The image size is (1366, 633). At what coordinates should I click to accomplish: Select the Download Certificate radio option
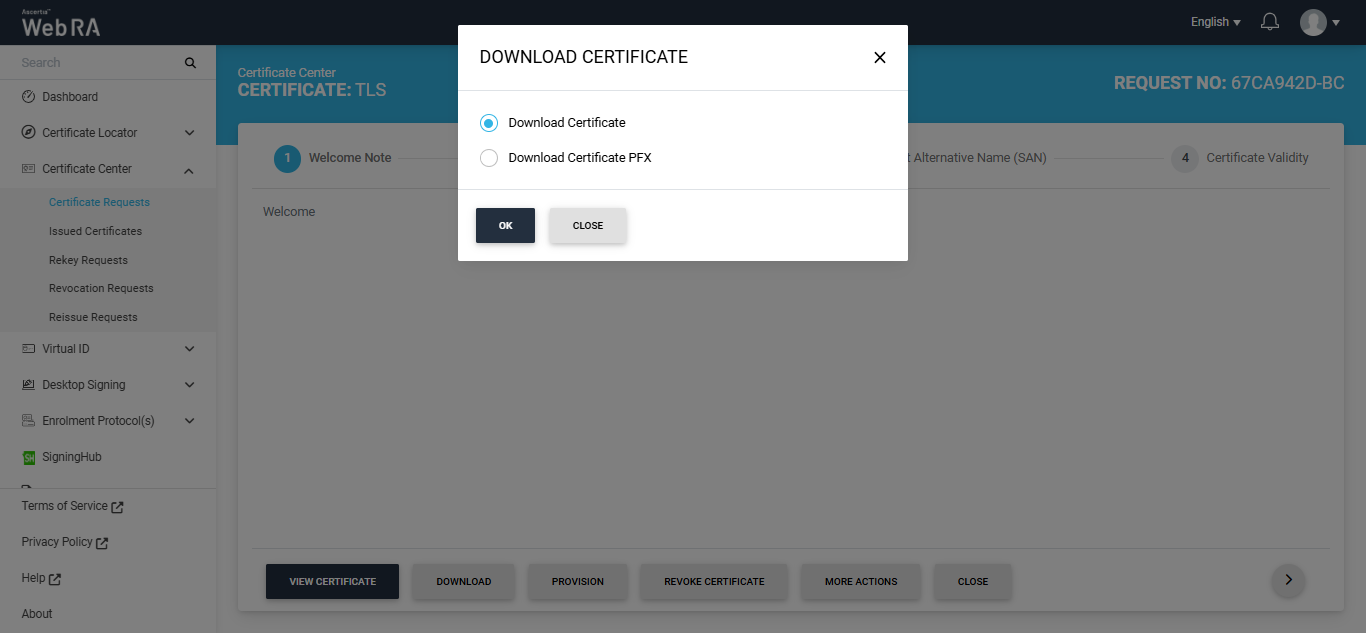coord(489,123)
